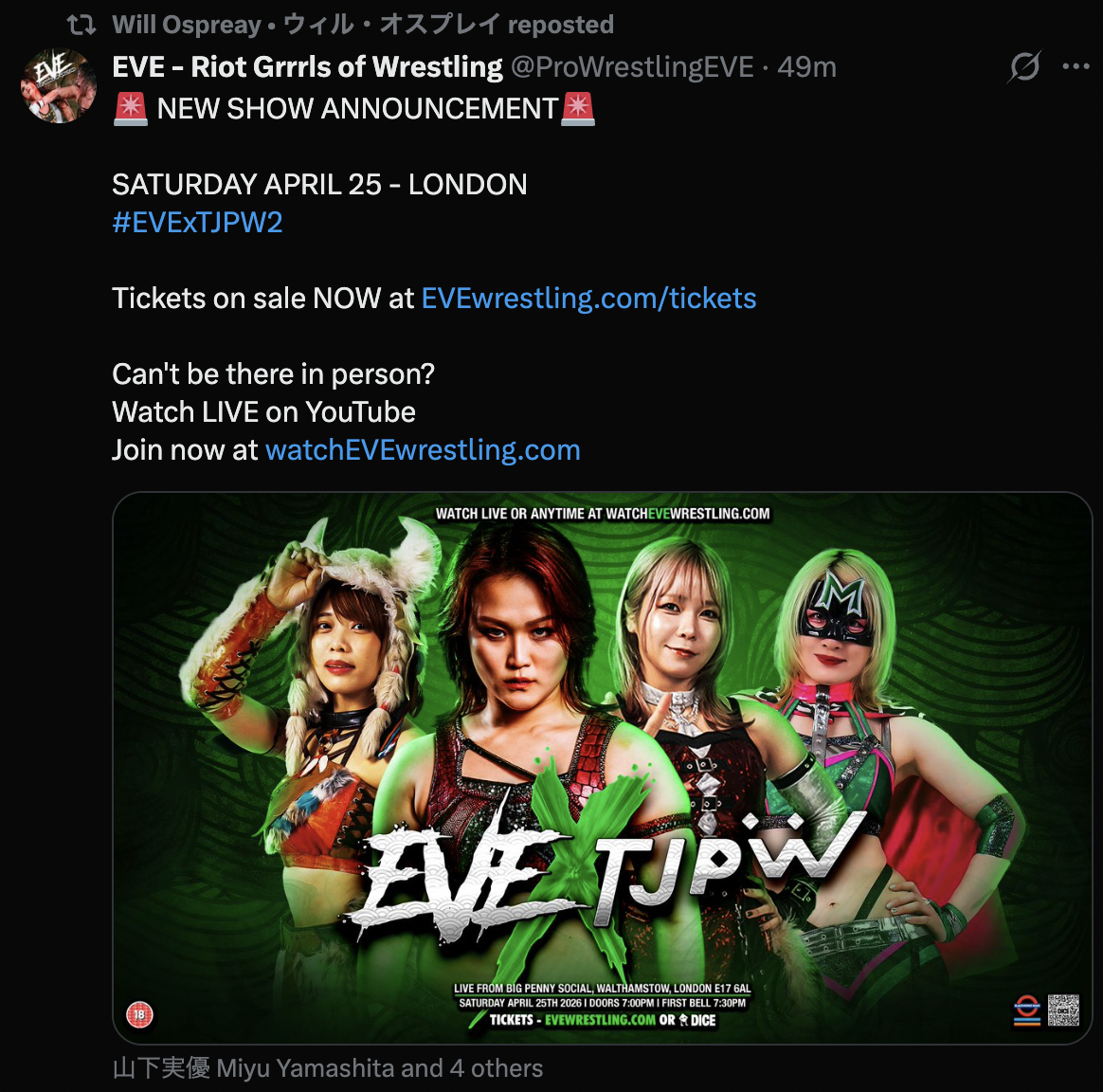Screen dimensions: 1103x1092
Task: Open EVE - Riot Grrrls of Wrestling profile
Action: (x=307, y=67)
